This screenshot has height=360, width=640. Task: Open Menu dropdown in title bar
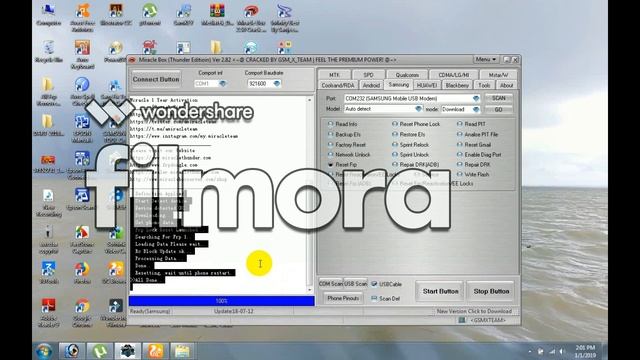pos(486,60)
